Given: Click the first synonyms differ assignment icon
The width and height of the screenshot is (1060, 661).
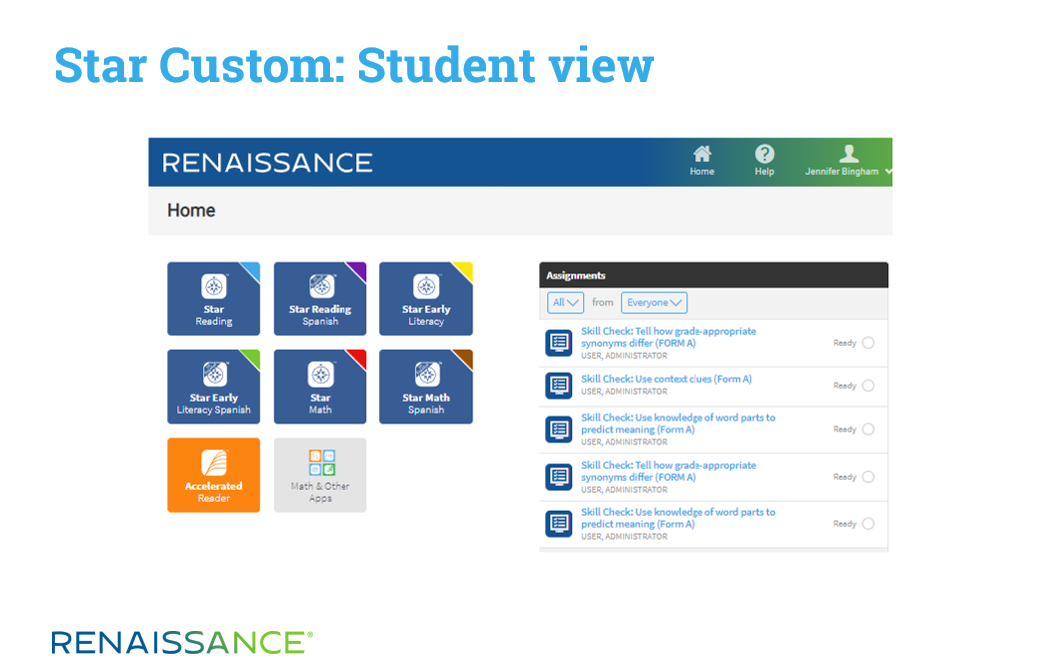Looking at the screenshot, I should coord(559,343).
